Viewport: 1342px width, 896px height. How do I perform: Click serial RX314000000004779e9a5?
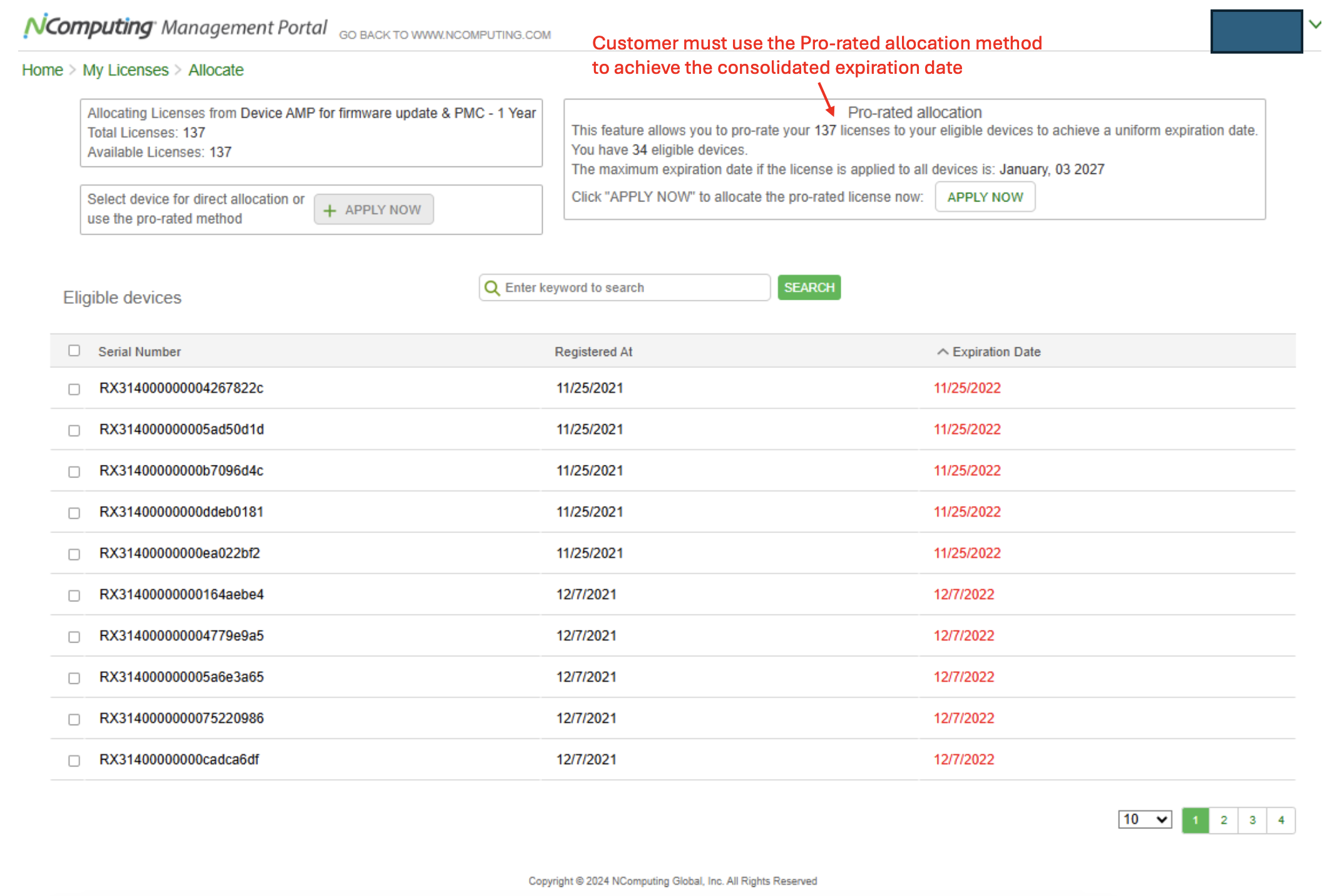tap(182, 636)
